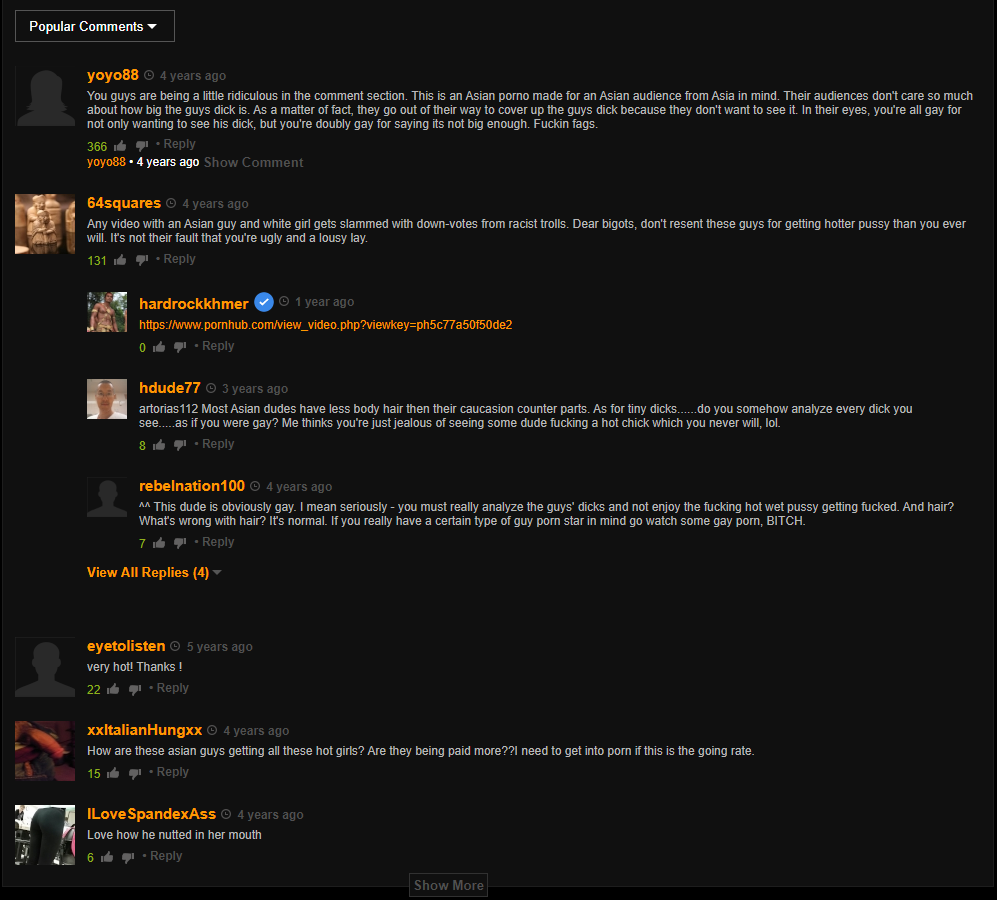Thumbs up ILoveSpandexAss comment

click(107, 857)
